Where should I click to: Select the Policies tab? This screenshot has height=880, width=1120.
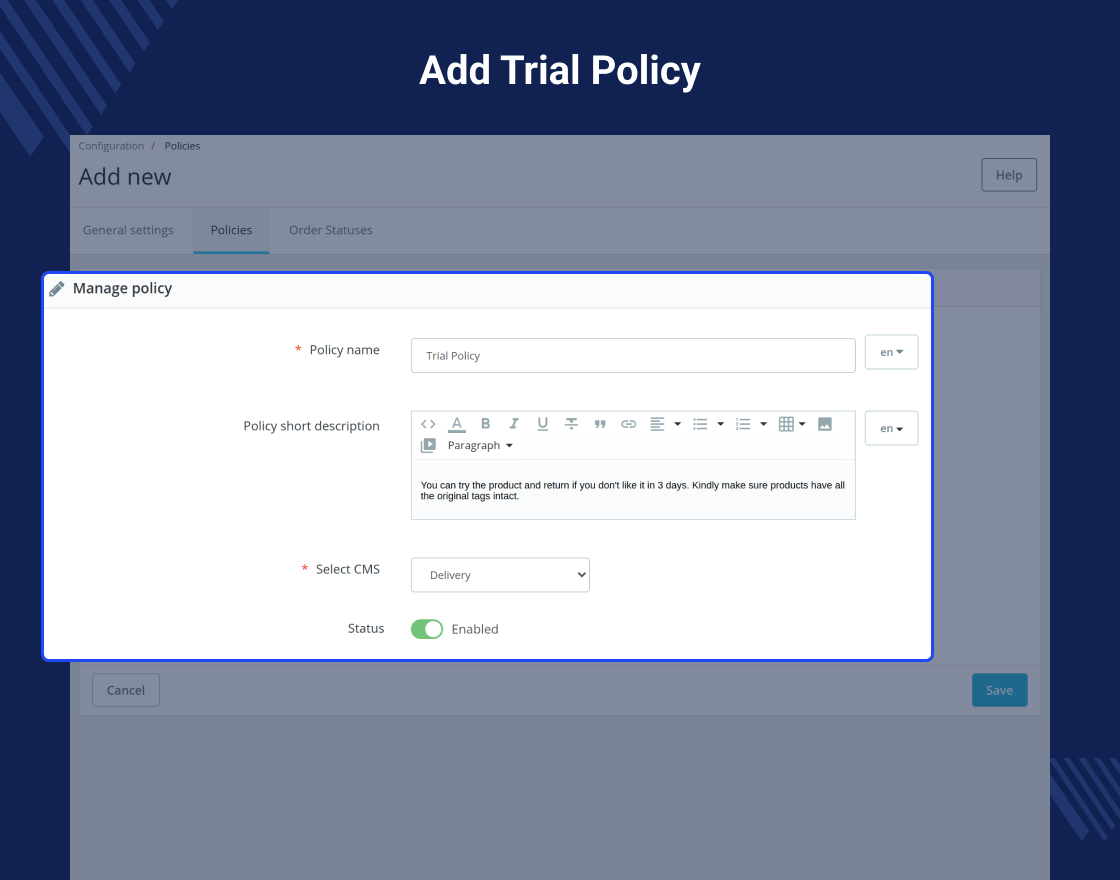pos(231,230)
